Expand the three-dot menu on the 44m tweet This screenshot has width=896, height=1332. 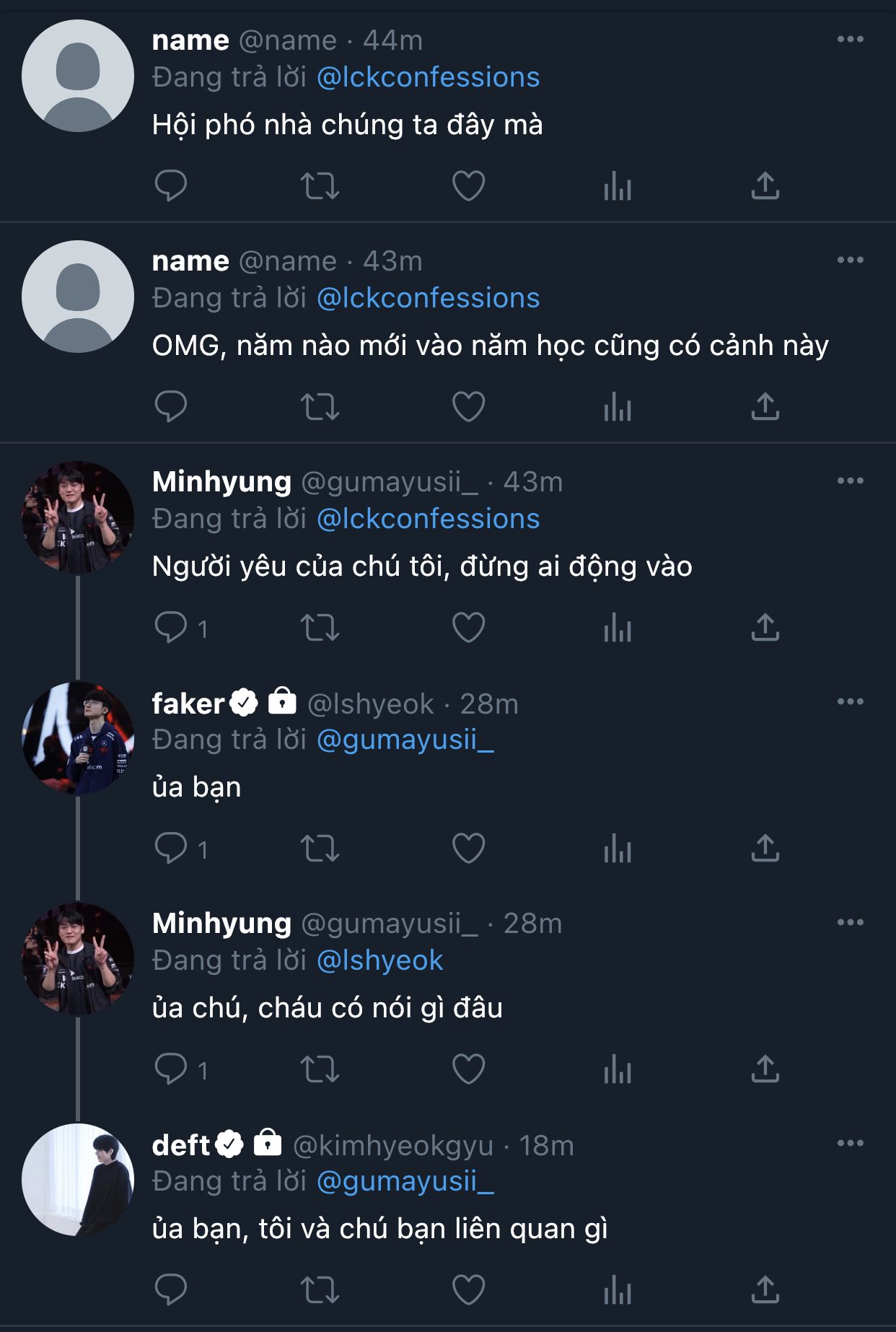850,39
